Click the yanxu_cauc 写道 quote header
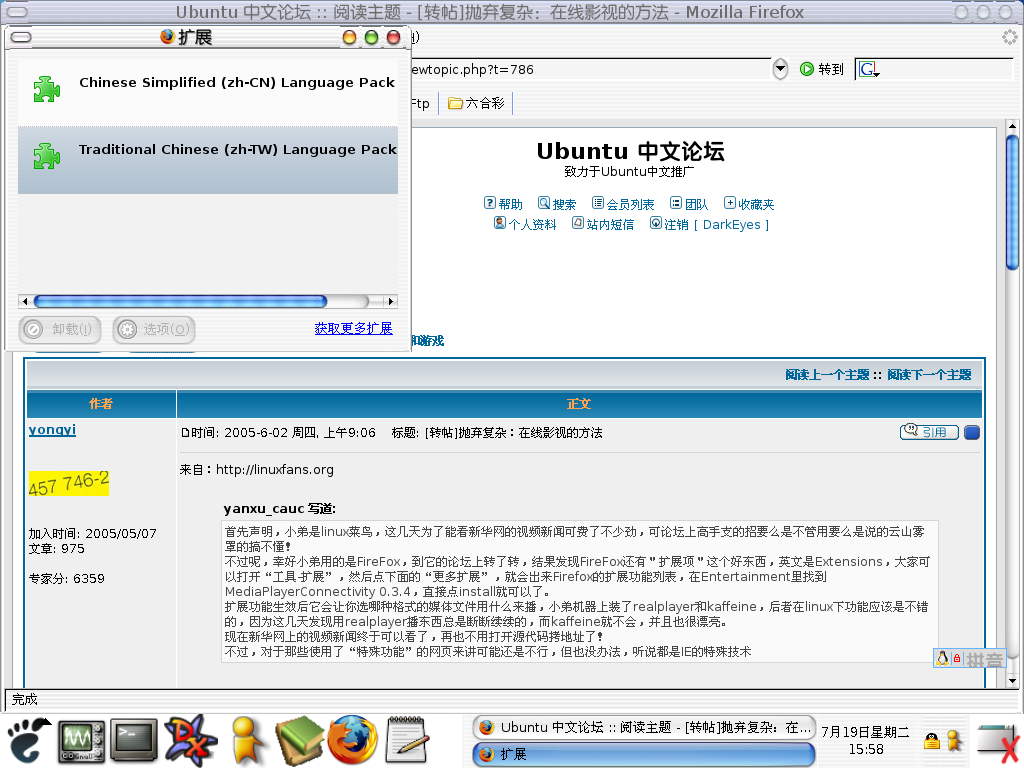This screenshot has width=1024, height=768. 280,509
